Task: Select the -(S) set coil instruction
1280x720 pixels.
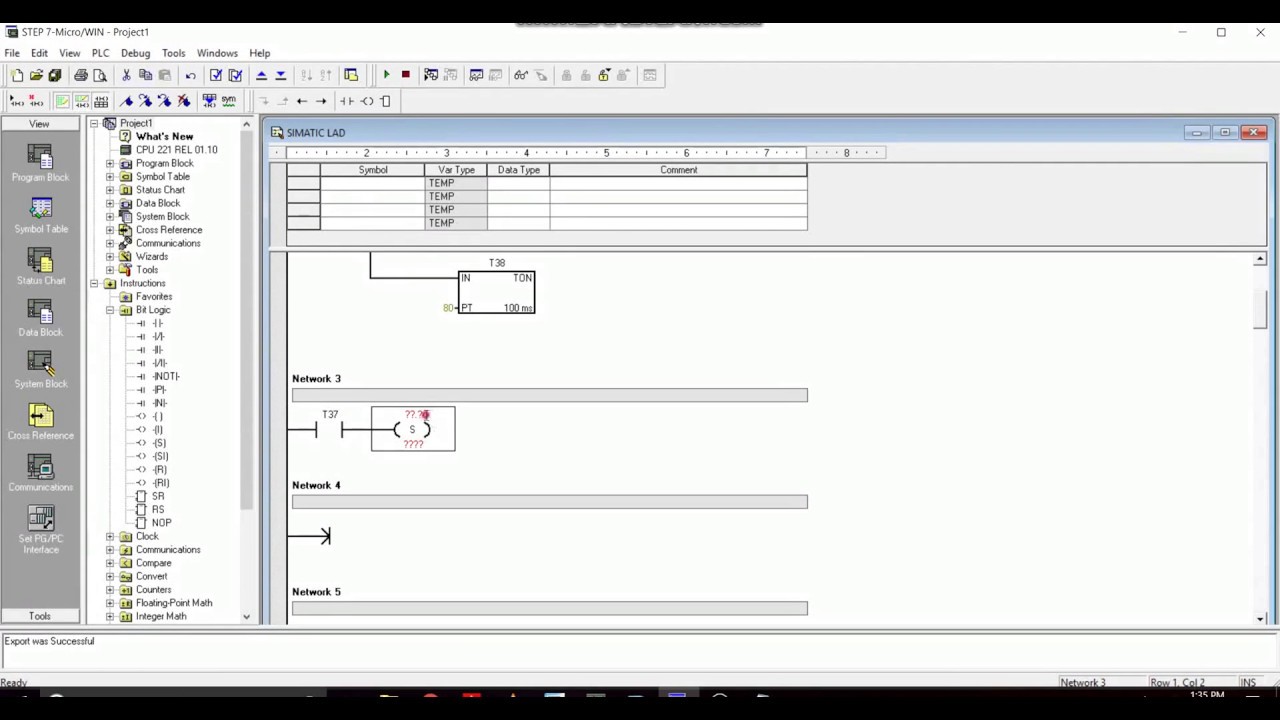Action: tap(159, 443)
